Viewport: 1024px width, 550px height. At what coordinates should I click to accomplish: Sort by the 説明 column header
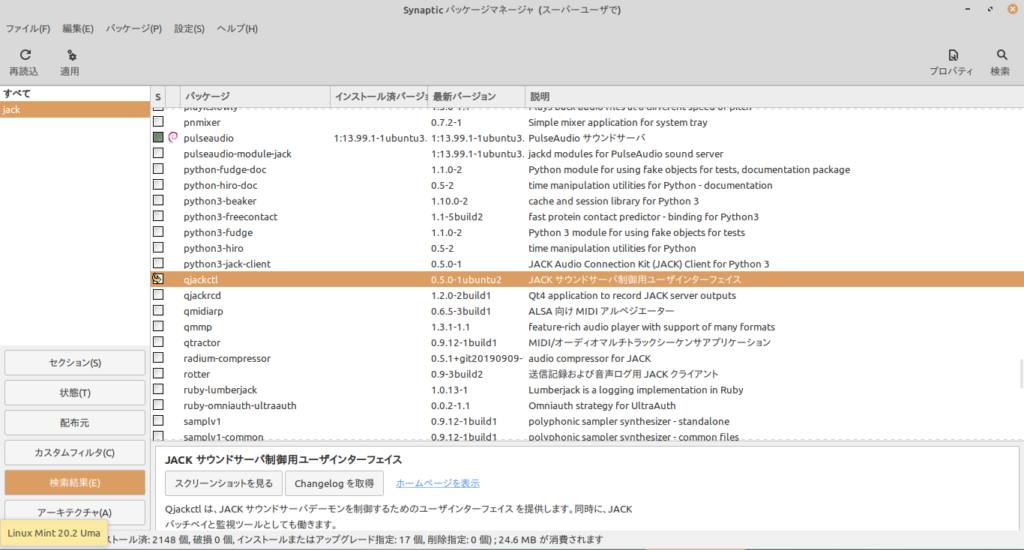[x=774, y=97]
